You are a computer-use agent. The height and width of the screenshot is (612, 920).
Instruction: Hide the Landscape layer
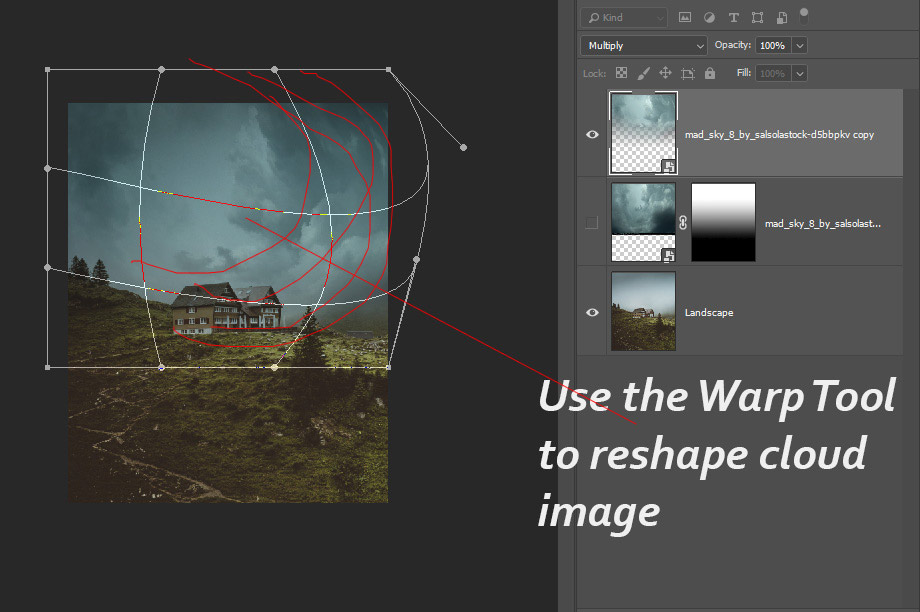592,312
